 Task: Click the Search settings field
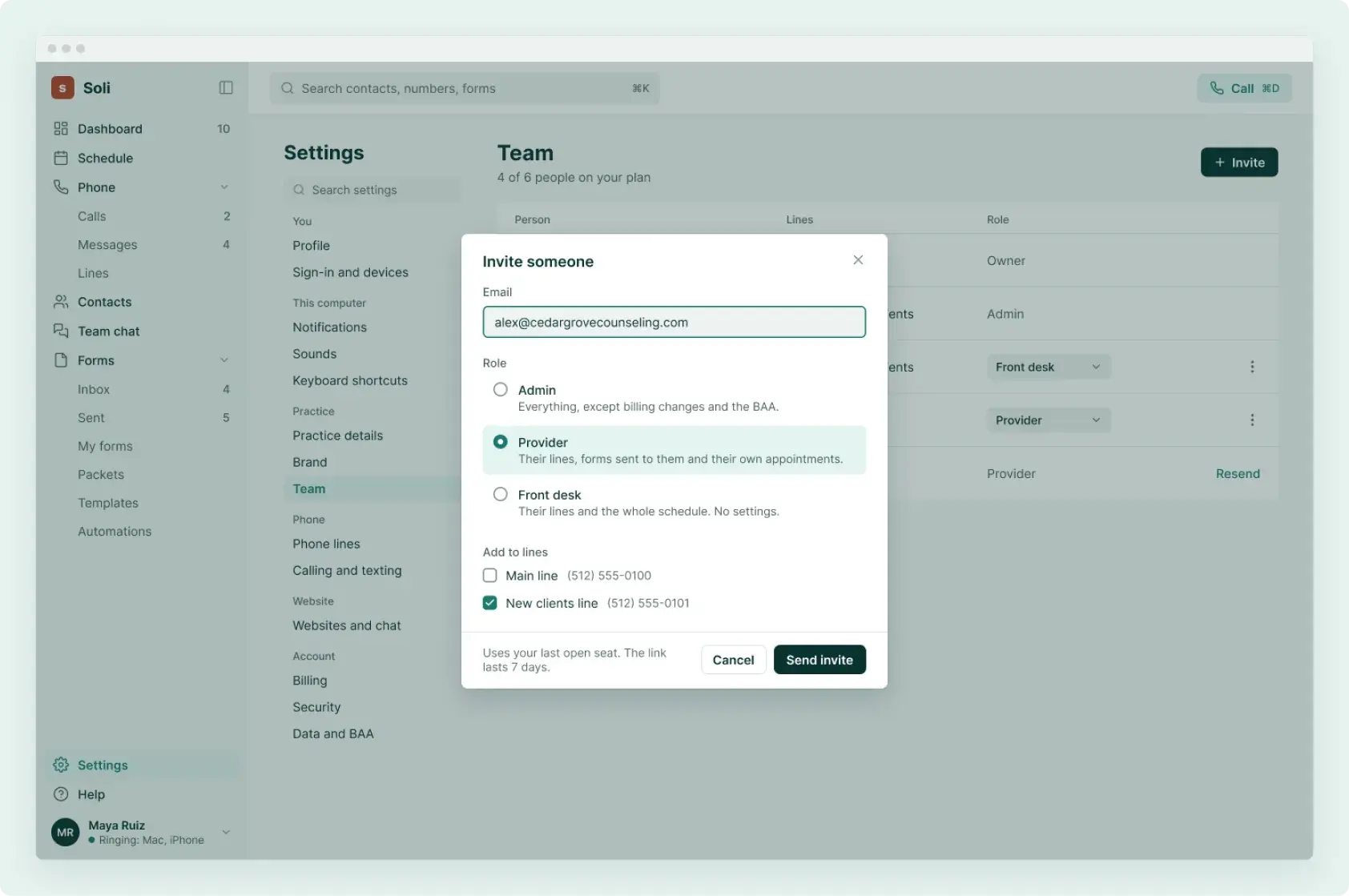372,190
